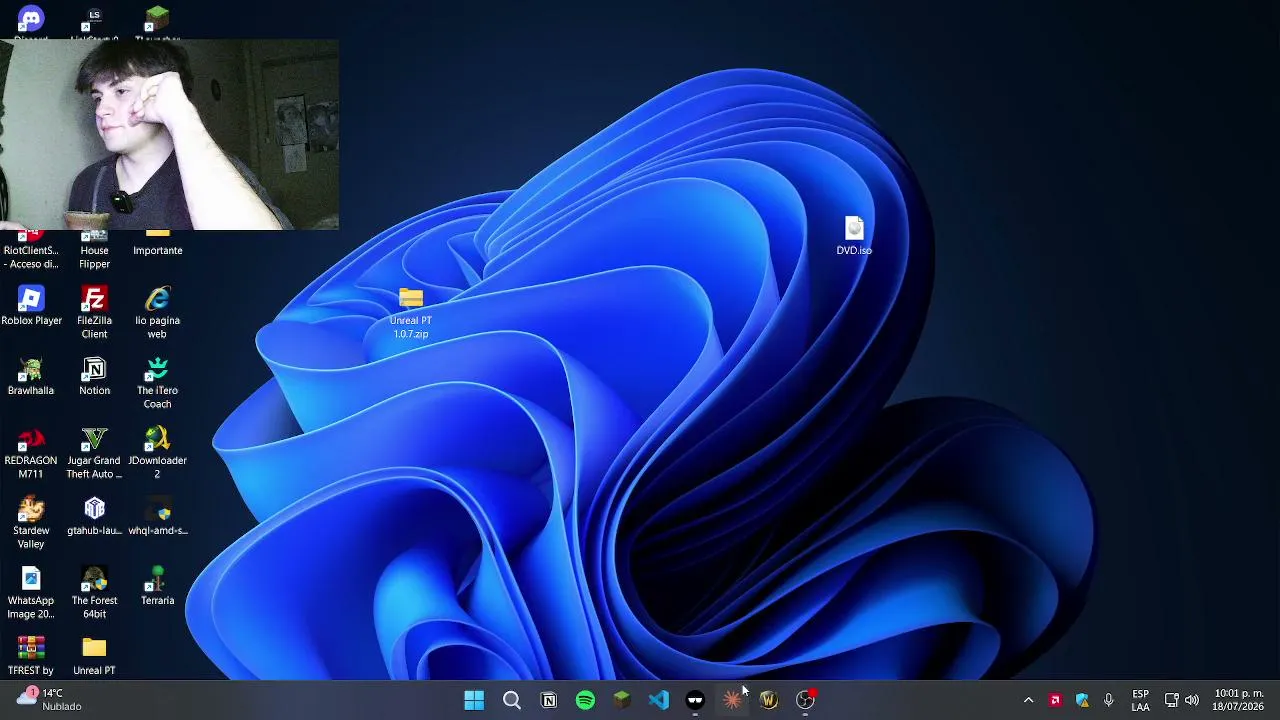Open Notion from the taskbar

click(548, 700)
